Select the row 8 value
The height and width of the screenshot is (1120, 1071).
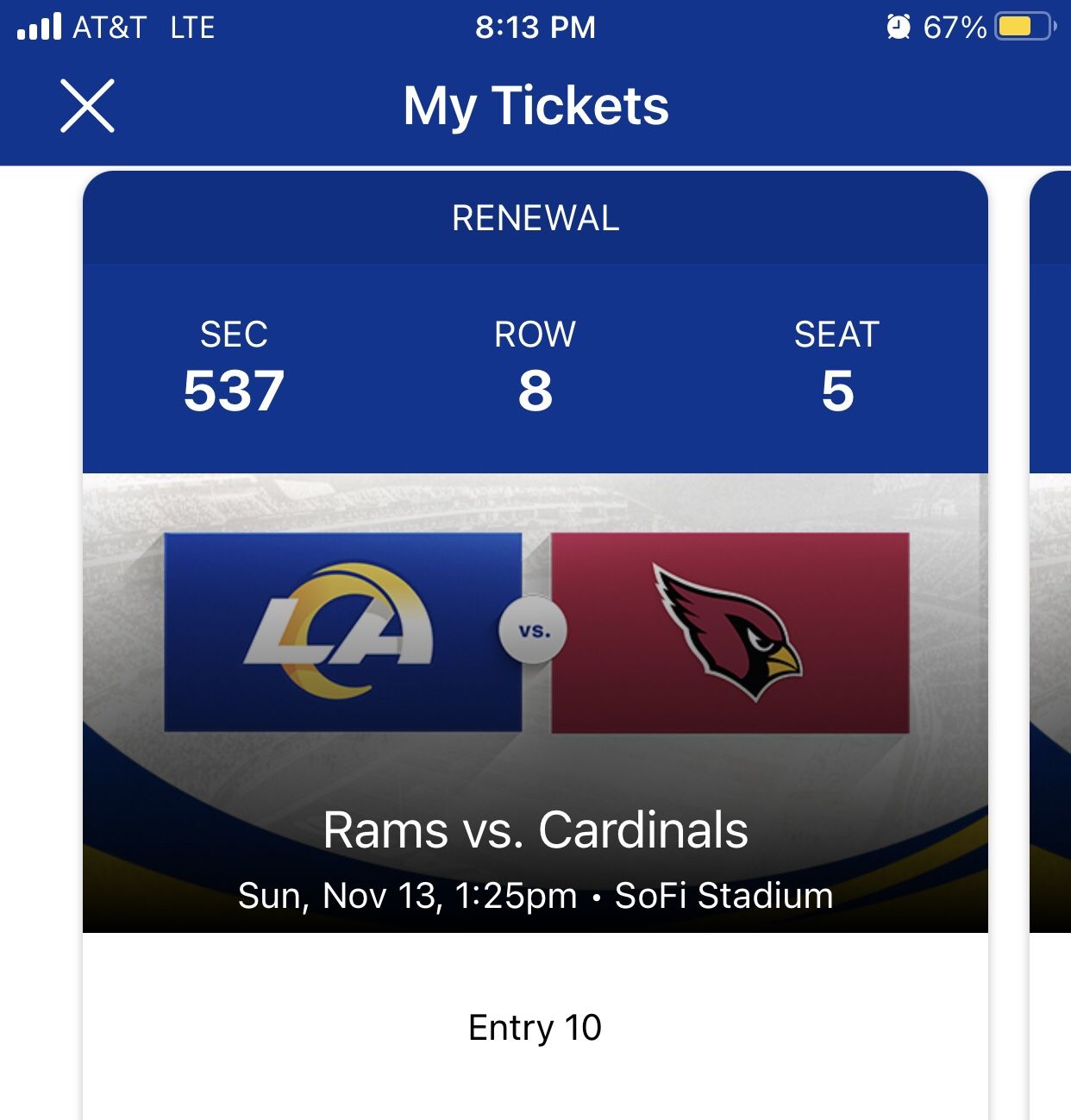[x=535, y=391]
